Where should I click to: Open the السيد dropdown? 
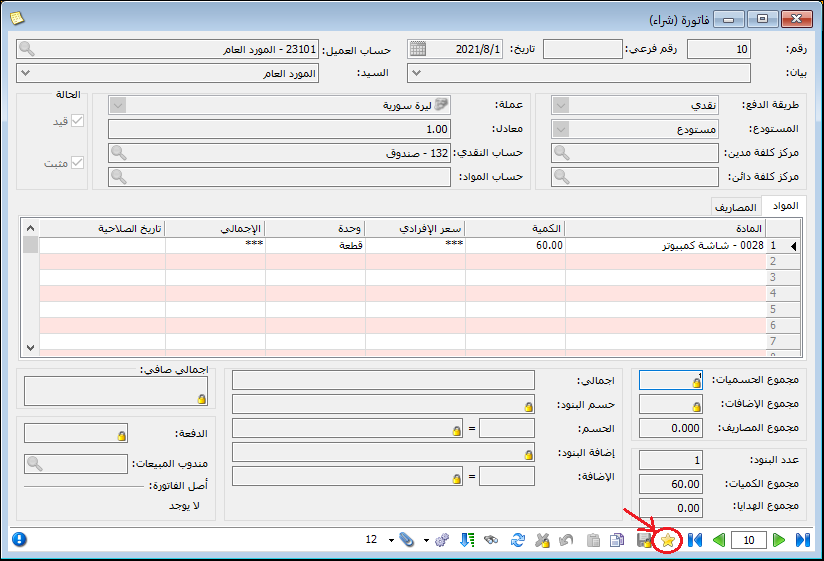tap(25, 73)
